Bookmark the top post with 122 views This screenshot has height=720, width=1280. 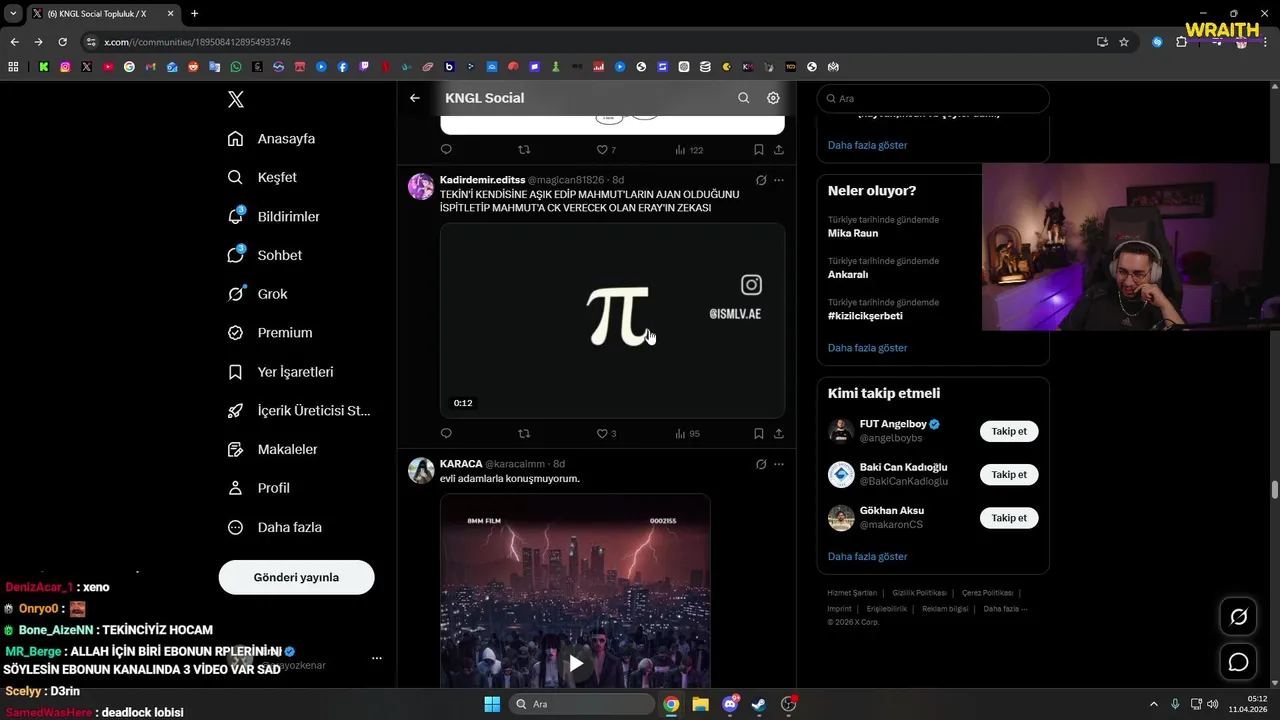[759, 150]
